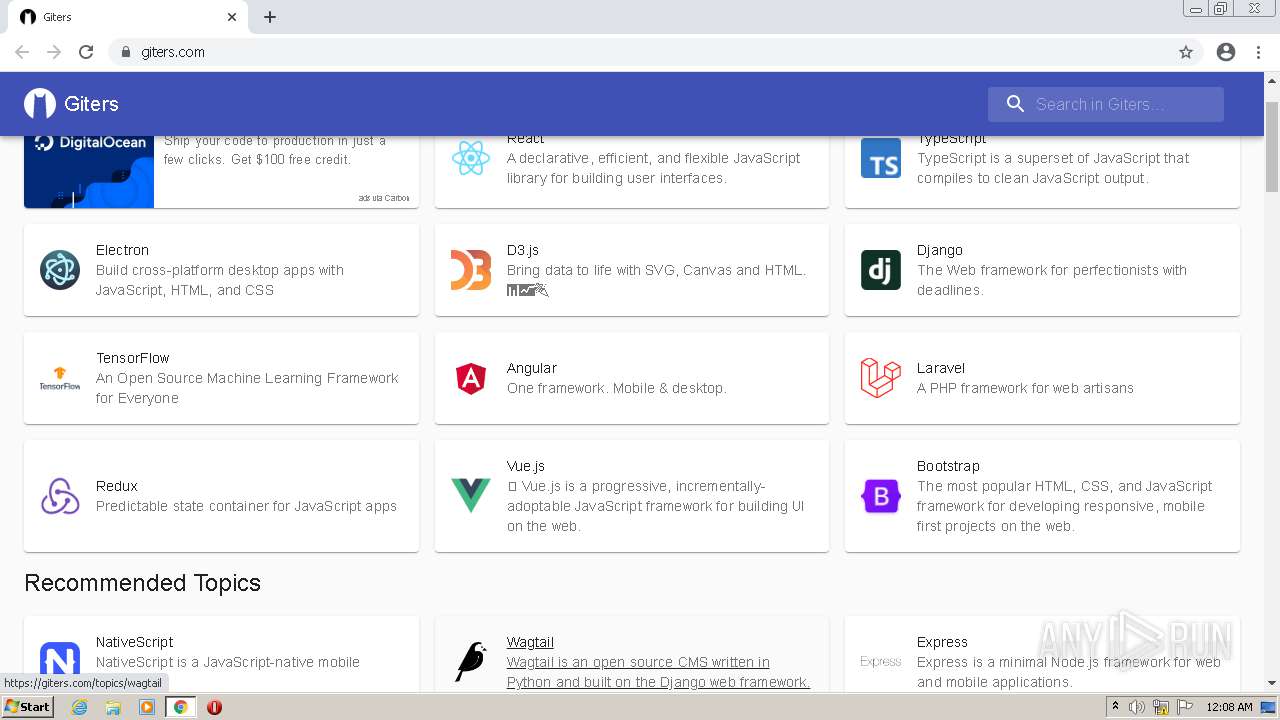Open the Express topic title
This screenshot has height=720, width=1280.
click(x=943, y=642)
